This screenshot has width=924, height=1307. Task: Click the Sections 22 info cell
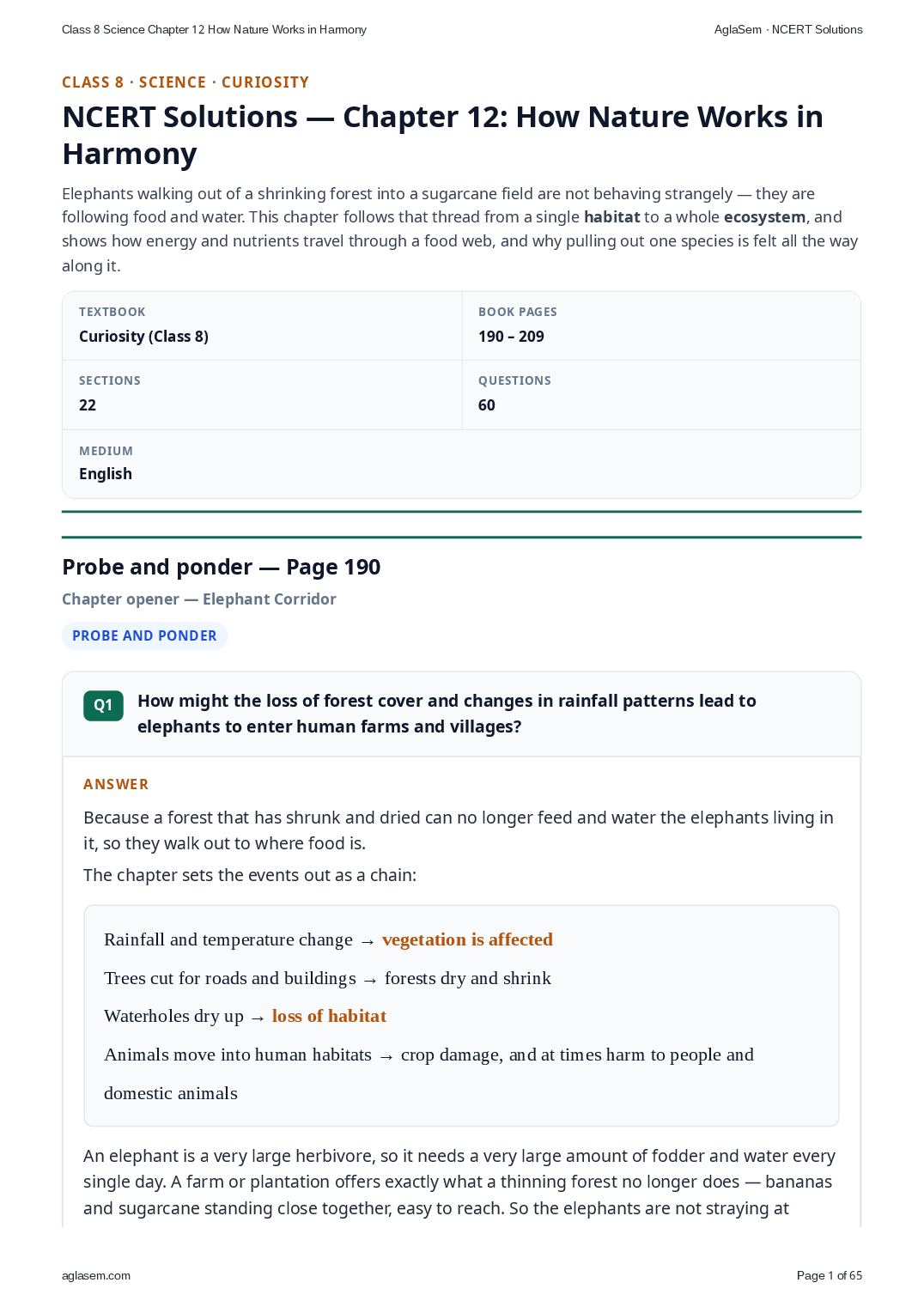[x=262, y=394]
